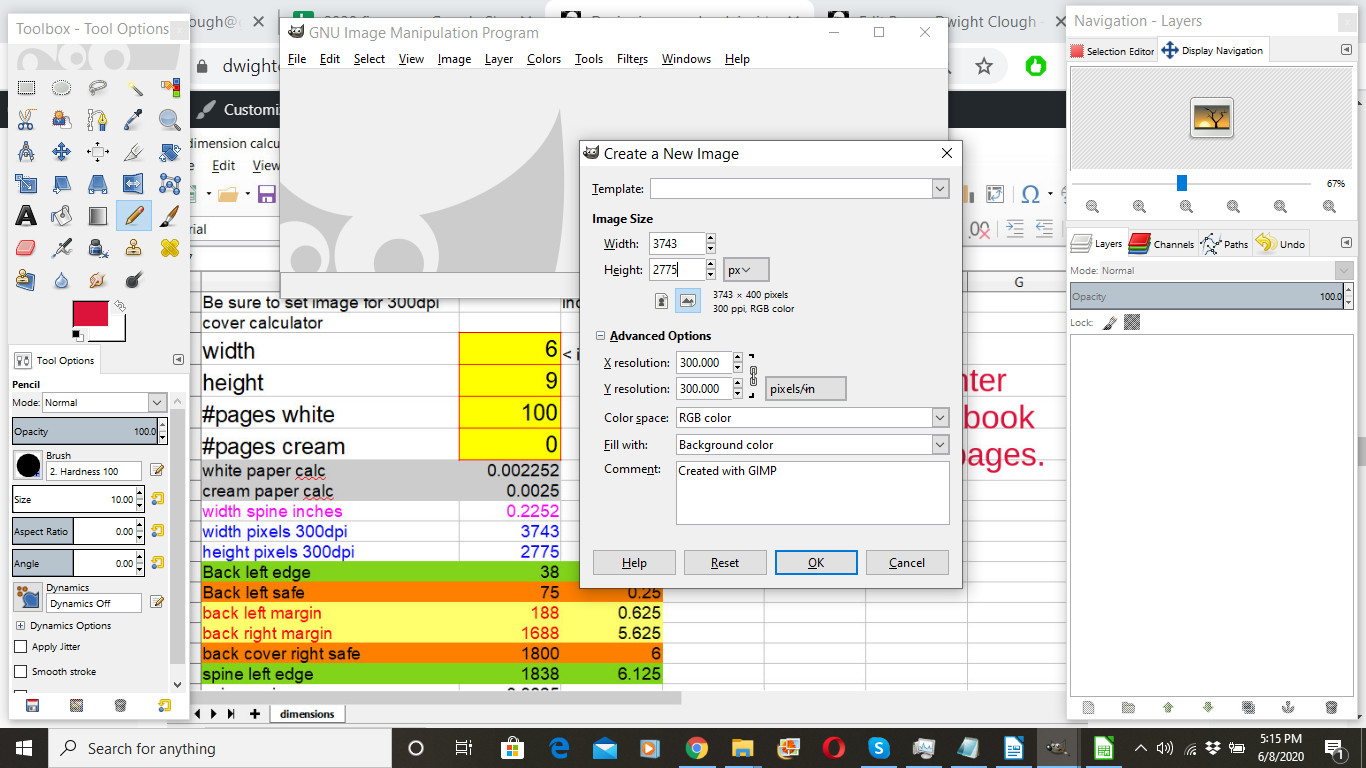Pick the Fuzzy Select magic wand tool
Viewport: 1366px width, 768px height.
[134, 88]
